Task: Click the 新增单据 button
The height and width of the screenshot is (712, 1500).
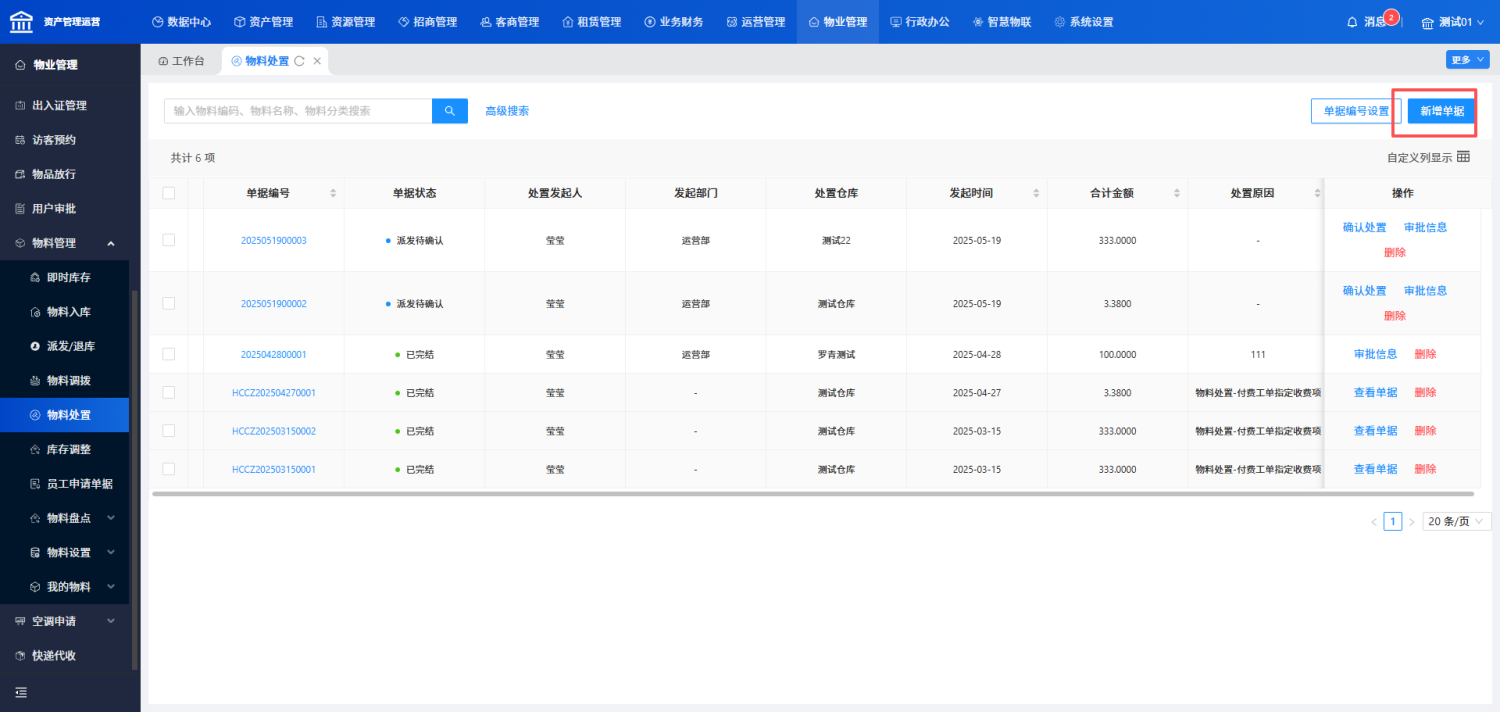Action: tap(1442, 111)
